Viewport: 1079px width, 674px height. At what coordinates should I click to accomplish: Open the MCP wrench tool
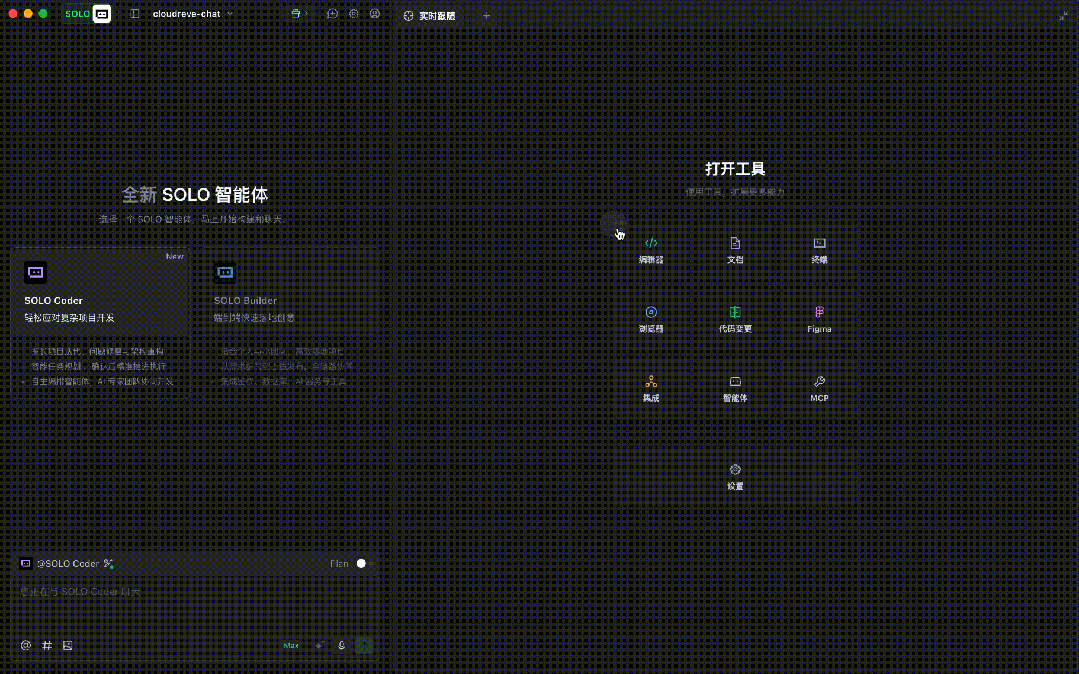click(819, 388)
